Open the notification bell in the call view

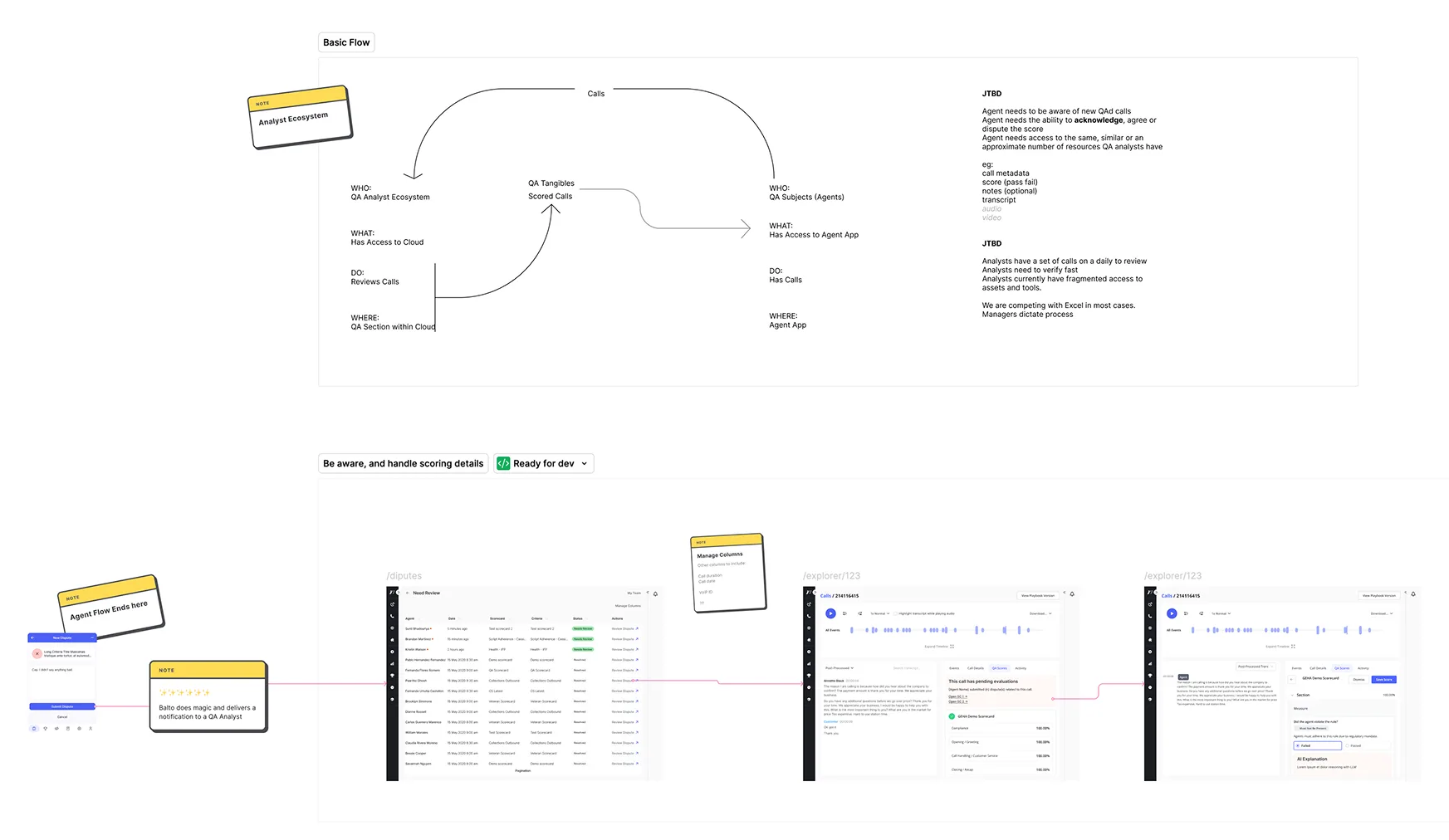click(1072, 594)
